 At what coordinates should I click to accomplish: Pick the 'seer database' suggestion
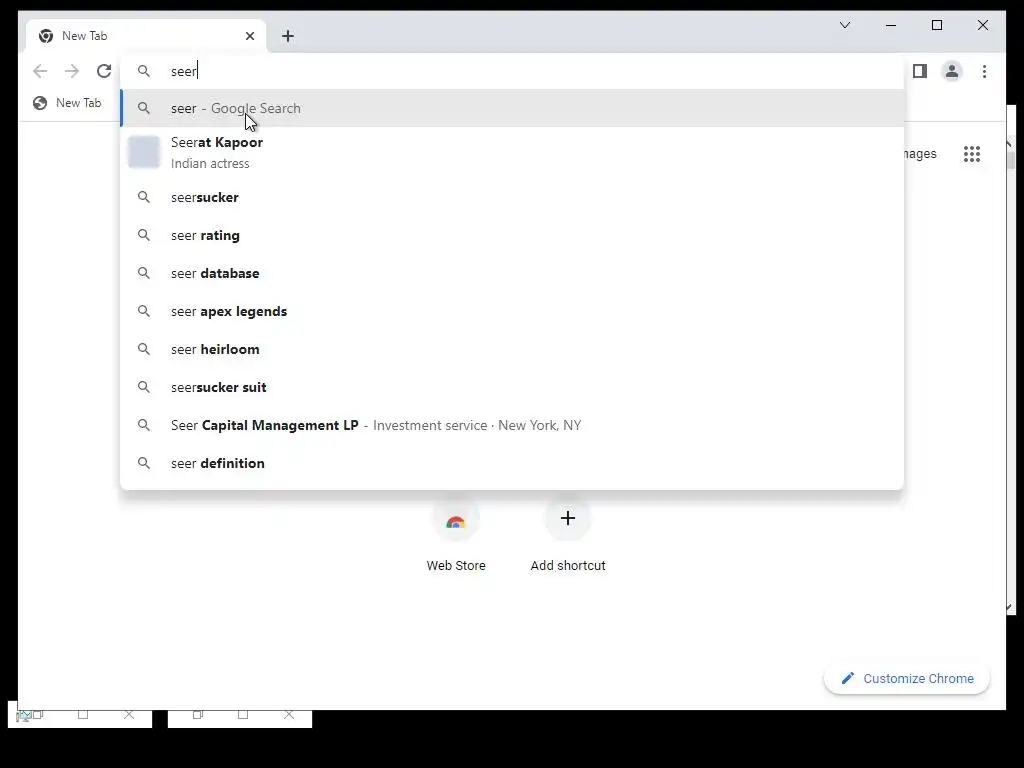coord(512,273)
